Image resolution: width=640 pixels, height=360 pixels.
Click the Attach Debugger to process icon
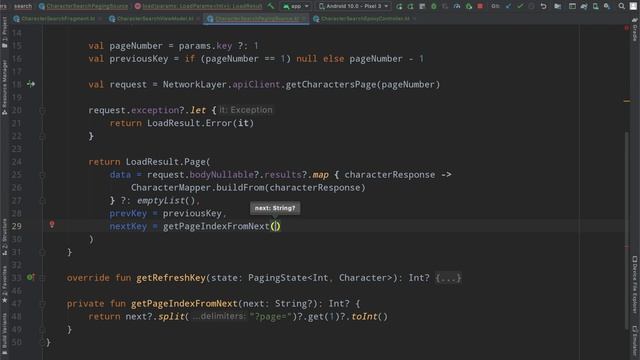[x=469, y=6]
